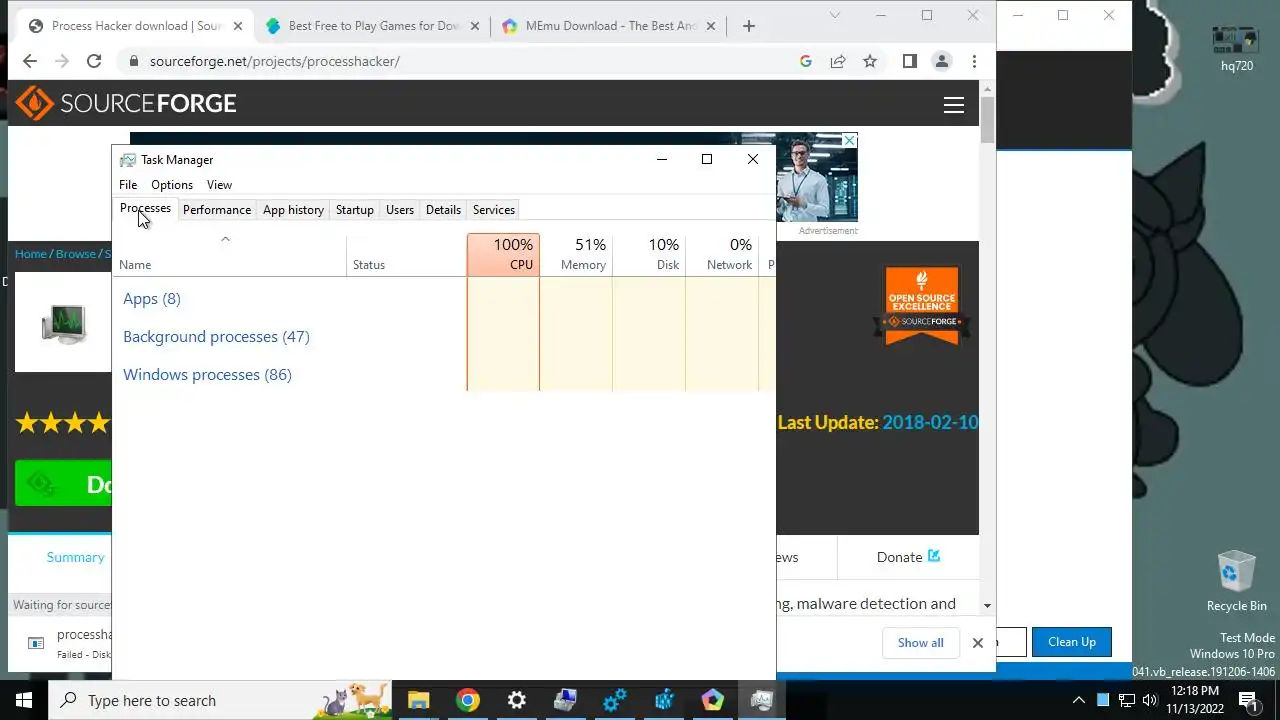The height and width of the screenshot is (720, 1280).
Task: Click Show all downloads button
Action: click(920, 643)
